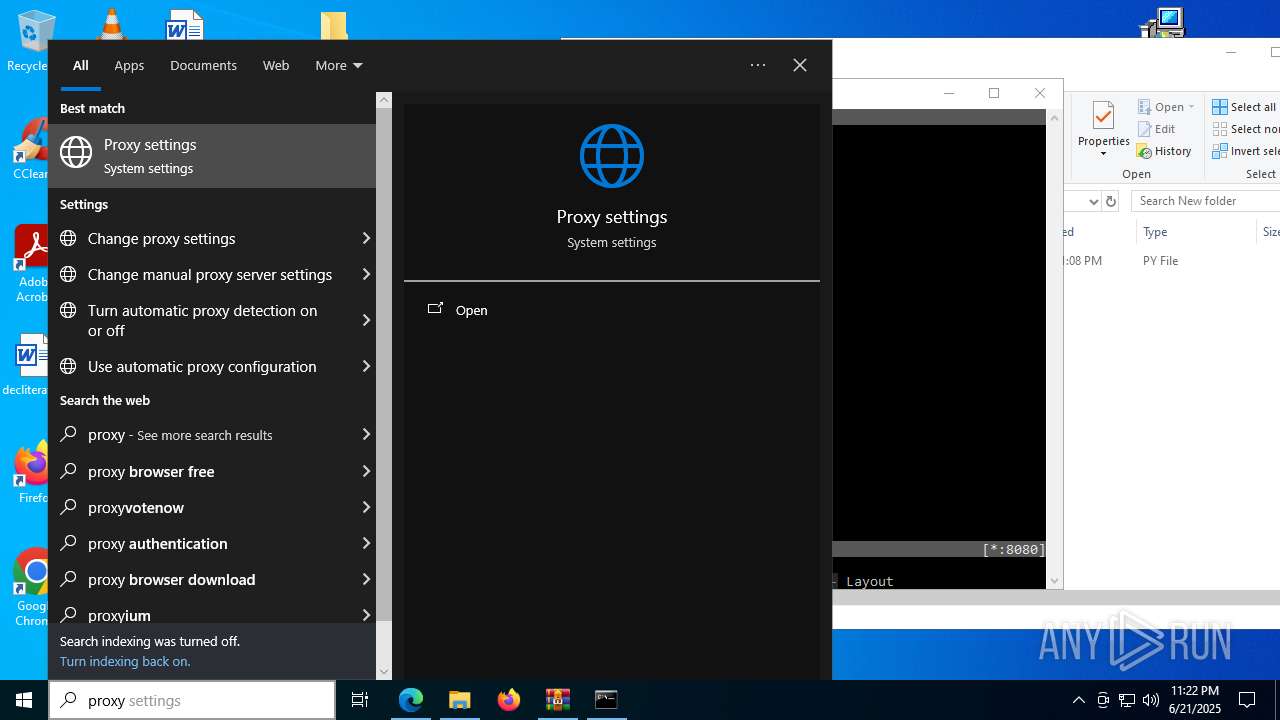This screenshot has height=720, width=1280.
Task: Click Edit in the Explorer ribbon
Action: click(x=1156, y=129)
